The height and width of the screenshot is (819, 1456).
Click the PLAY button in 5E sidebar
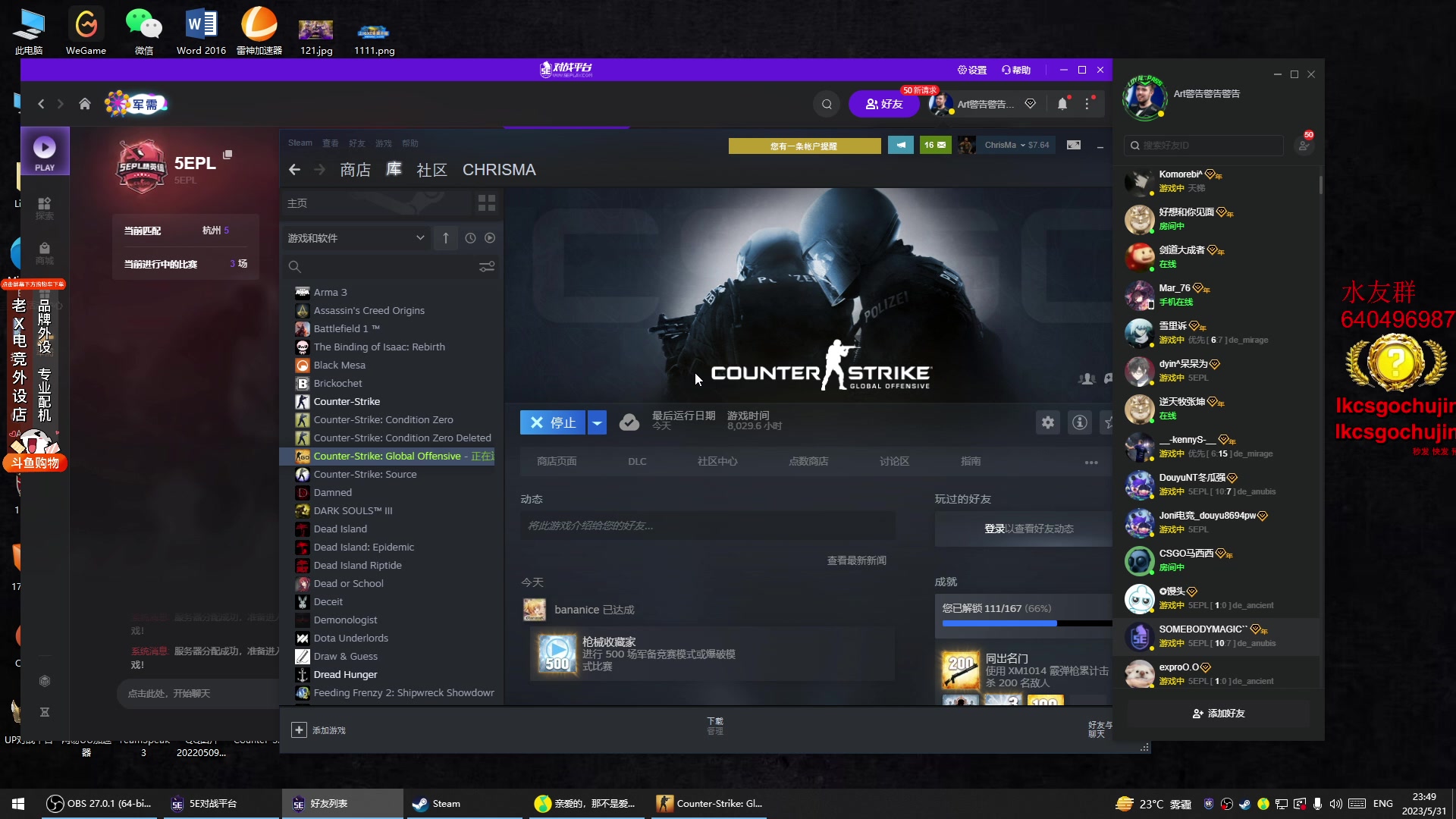pyautogui.click(x=45, y=151)
